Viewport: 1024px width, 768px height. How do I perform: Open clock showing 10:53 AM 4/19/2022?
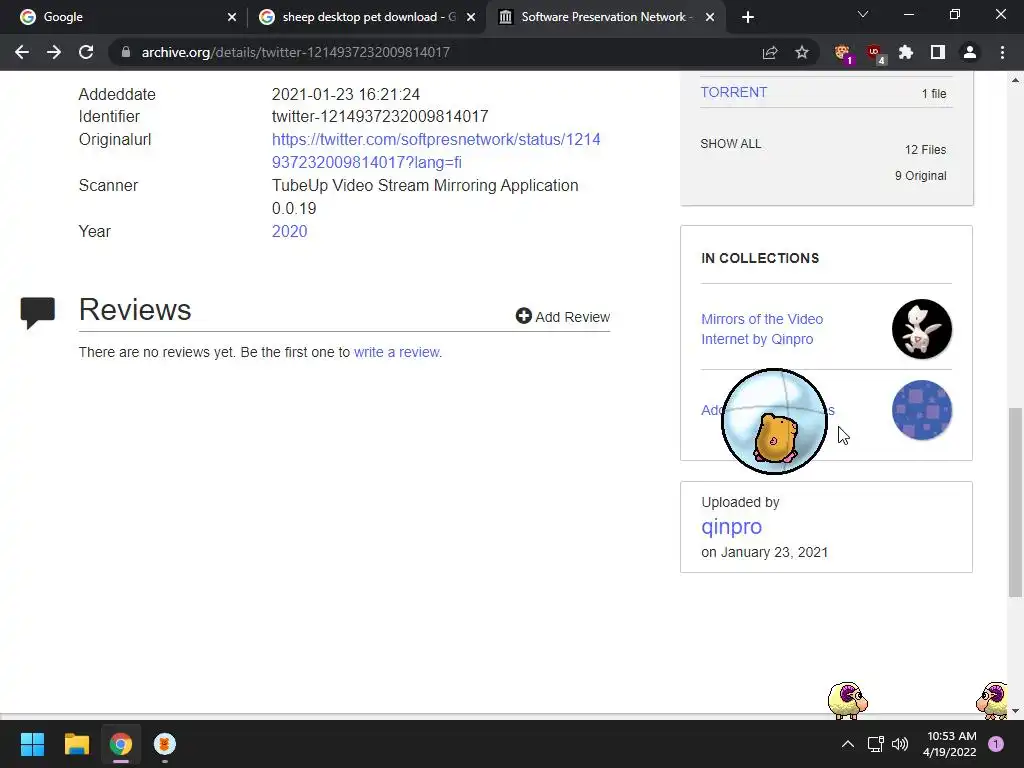point(950,744)
